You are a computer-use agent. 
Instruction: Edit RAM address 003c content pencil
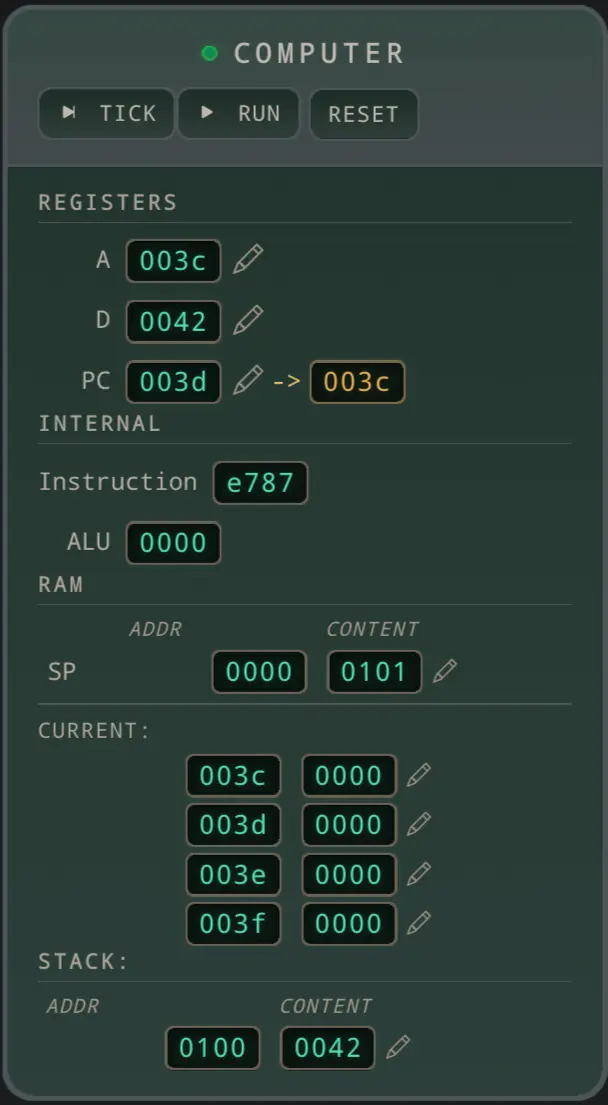click(418, 775)
